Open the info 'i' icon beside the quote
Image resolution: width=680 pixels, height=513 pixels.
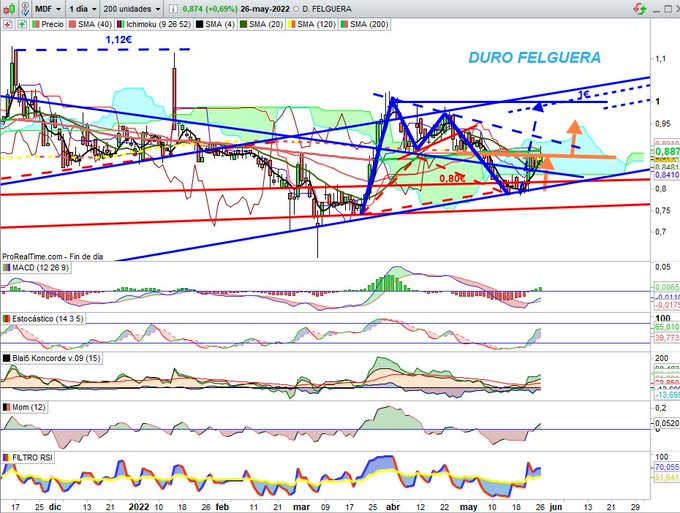(173, 9)
